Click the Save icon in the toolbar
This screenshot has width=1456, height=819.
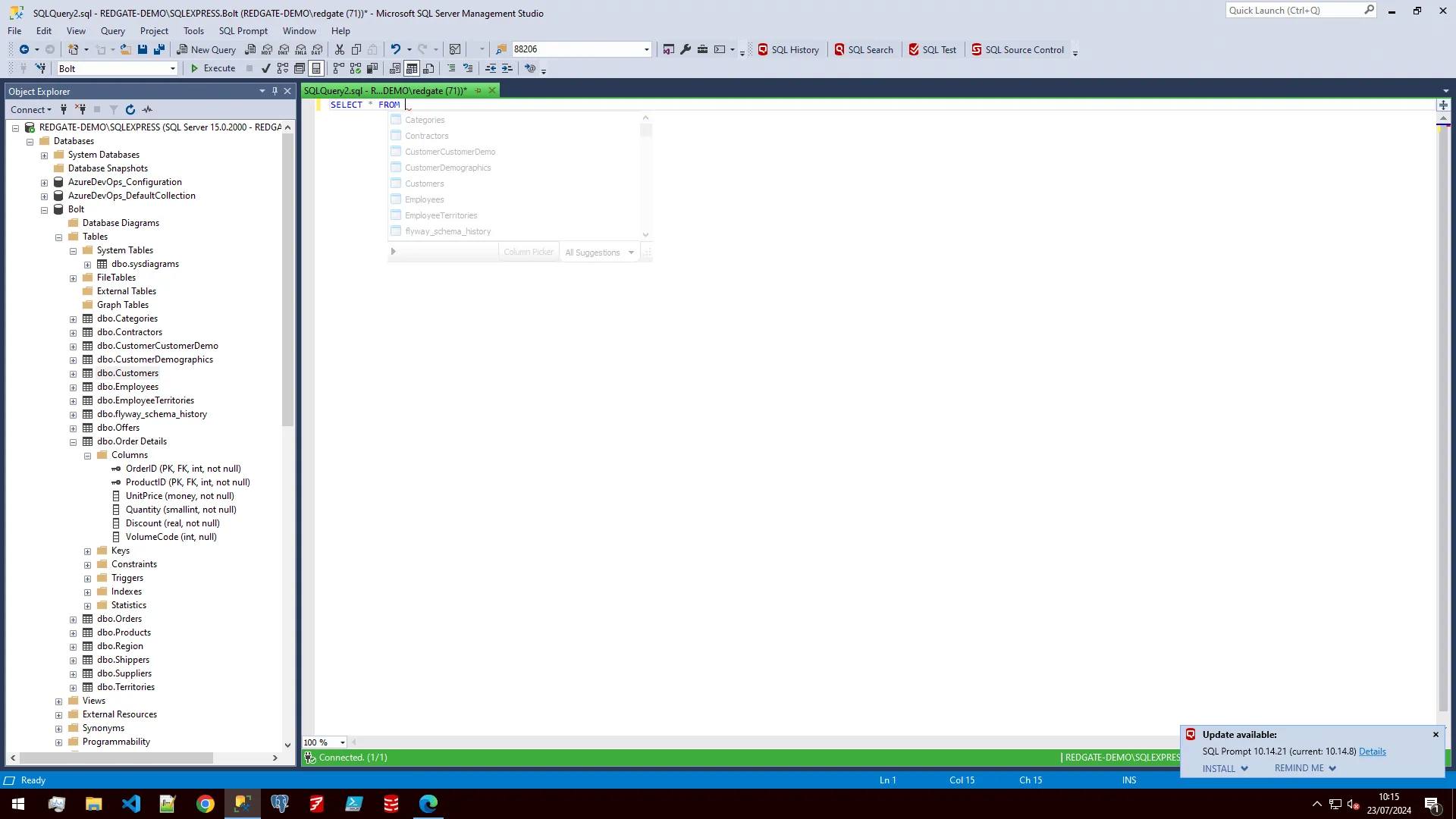[x=143, y=49]
